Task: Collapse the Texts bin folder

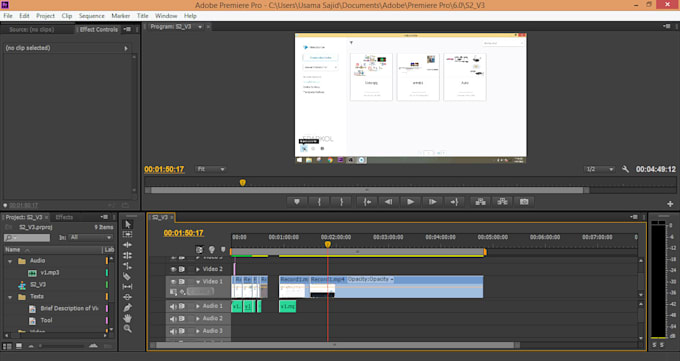Action: point(10,297)
